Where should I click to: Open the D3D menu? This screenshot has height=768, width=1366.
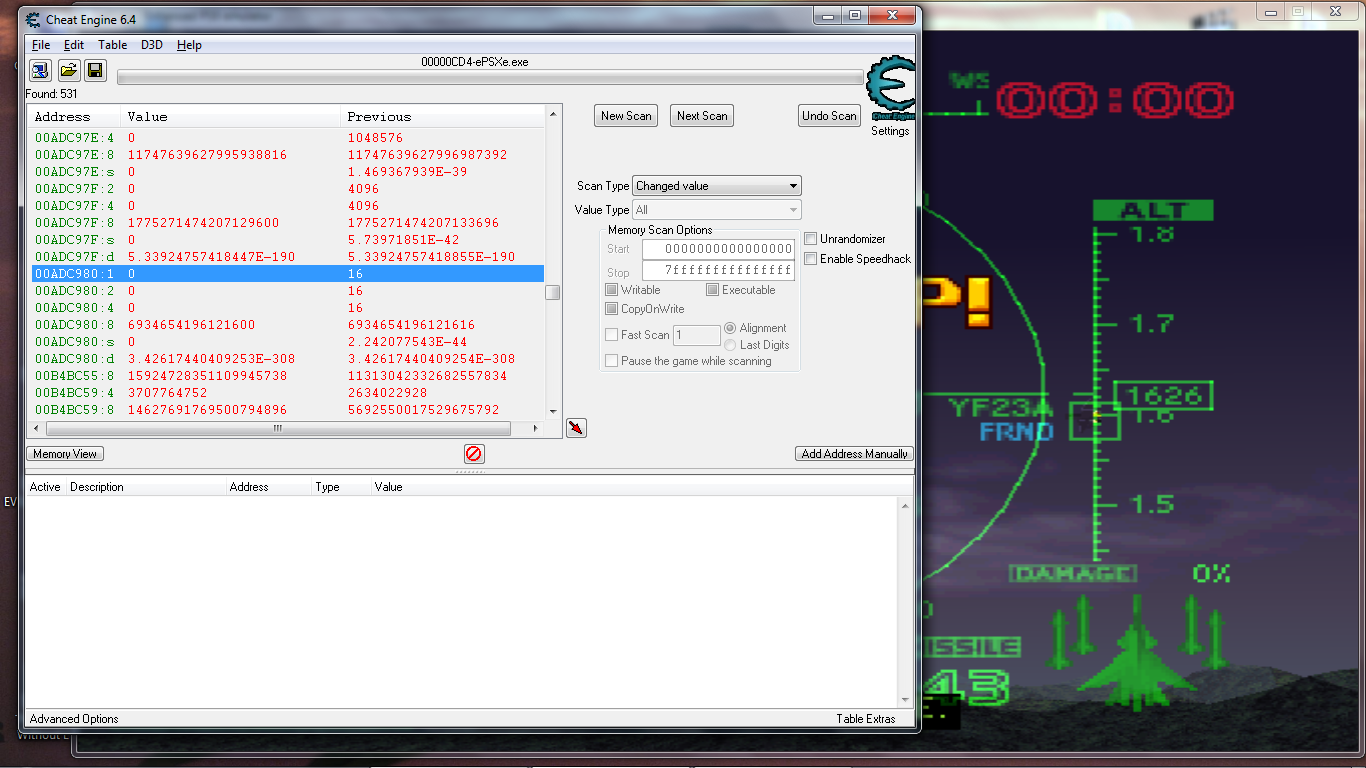(152, 45)
